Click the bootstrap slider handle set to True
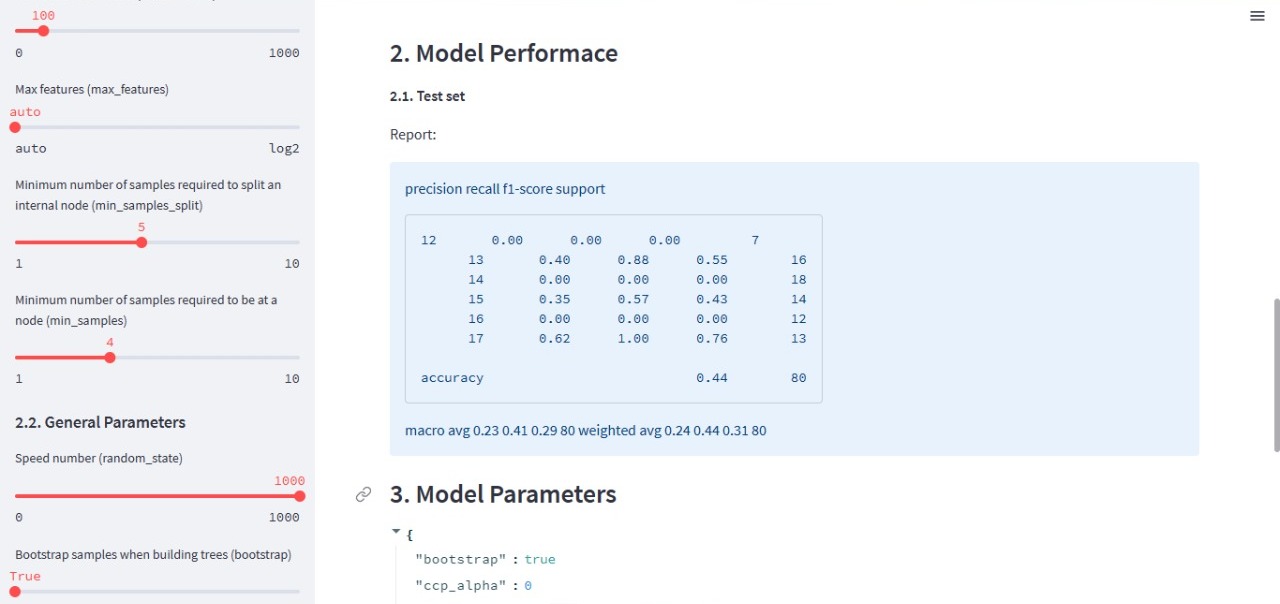Image resolution: width=1280 pixels, height=604 pixels. tap(16, 591)
